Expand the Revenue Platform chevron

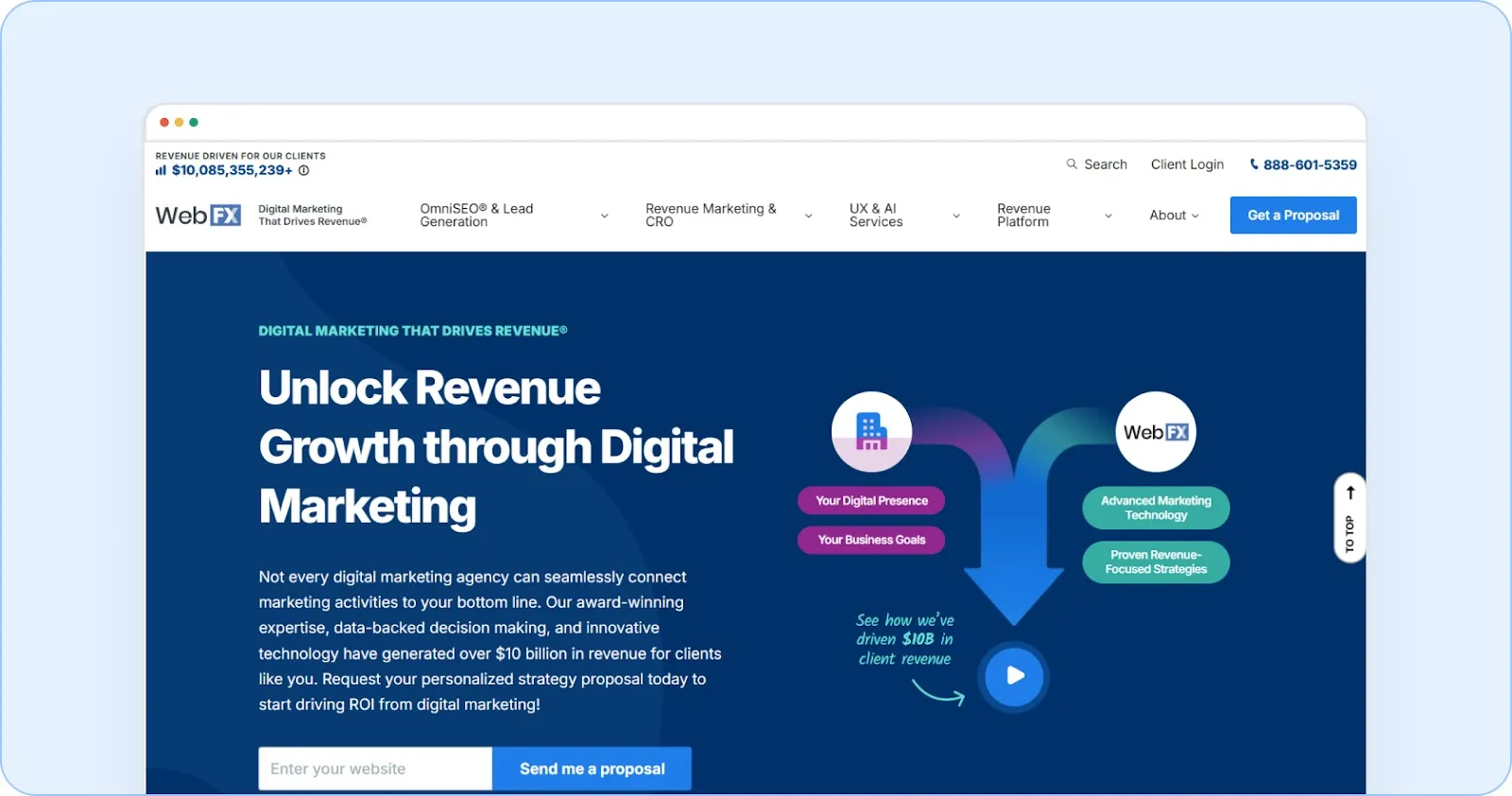[x=1108, y=216]
